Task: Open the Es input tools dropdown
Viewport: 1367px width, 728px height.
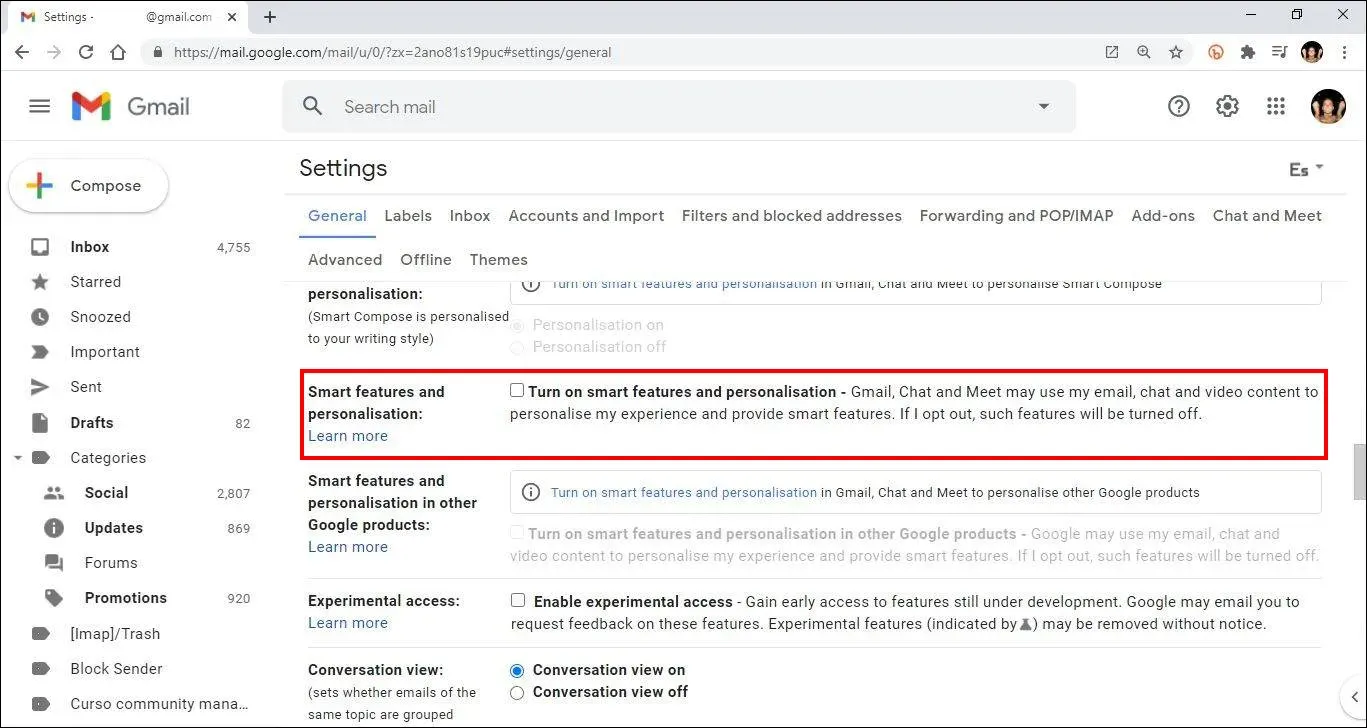Action: click(1306, 169)
